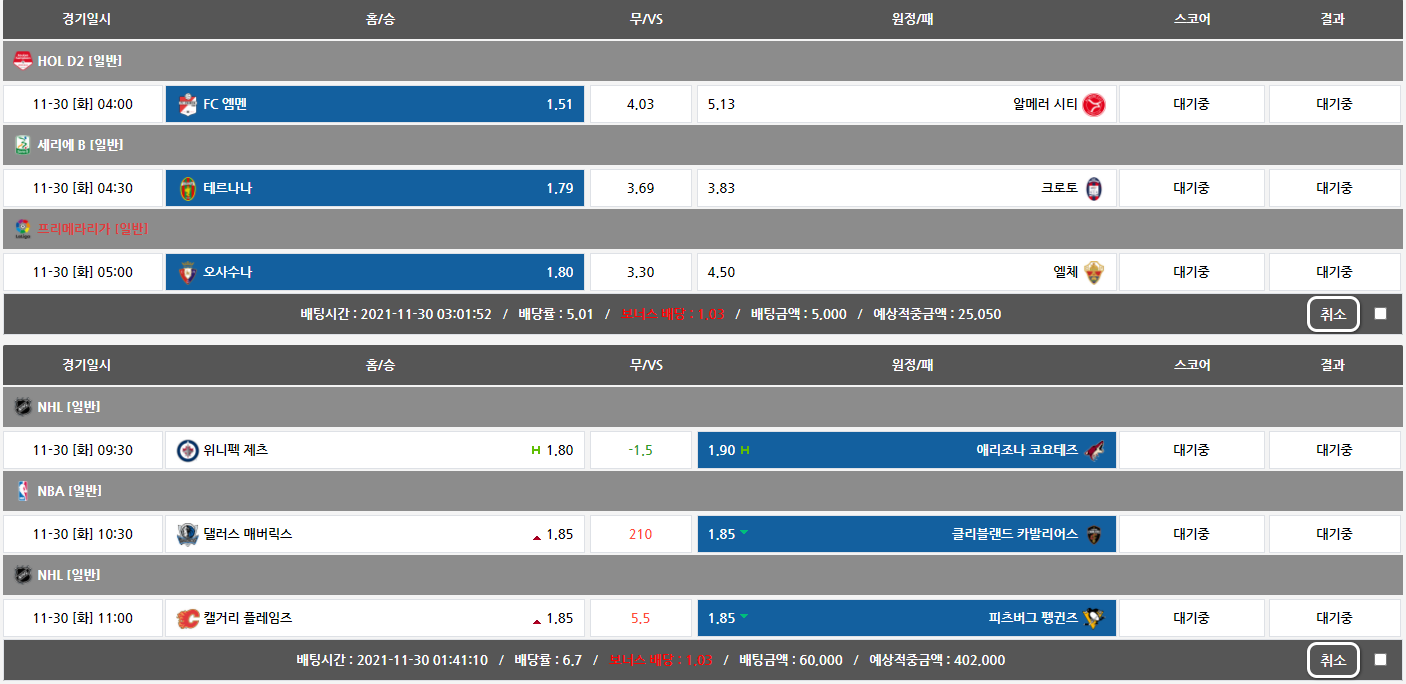Open the red 프리메라리가 league header
The width and height of the screenshot is (1406, 684).
[x=92, y=229]
